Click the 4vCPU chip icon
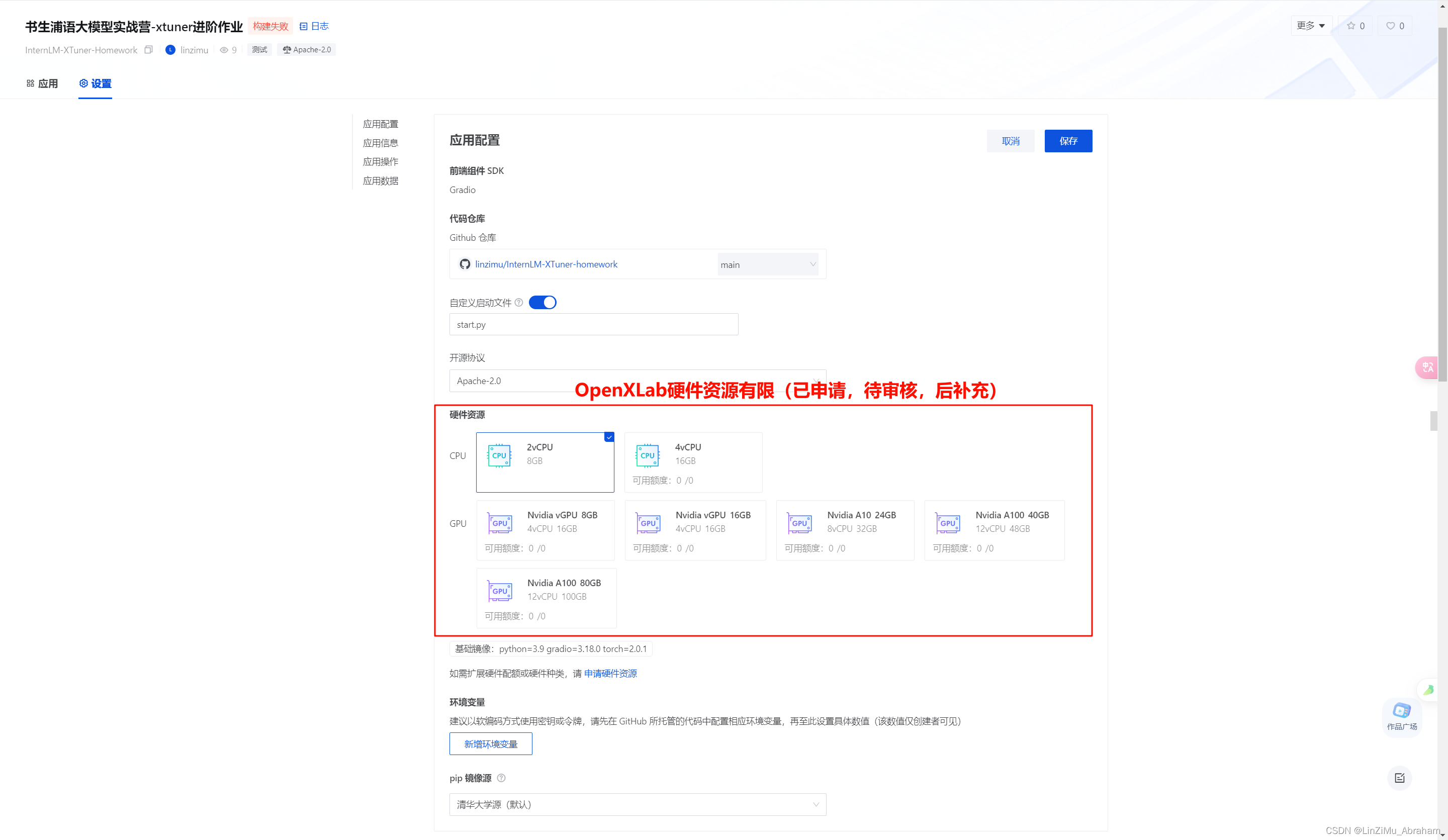Viewport: 1448px width, 840px height. point(647,455)
